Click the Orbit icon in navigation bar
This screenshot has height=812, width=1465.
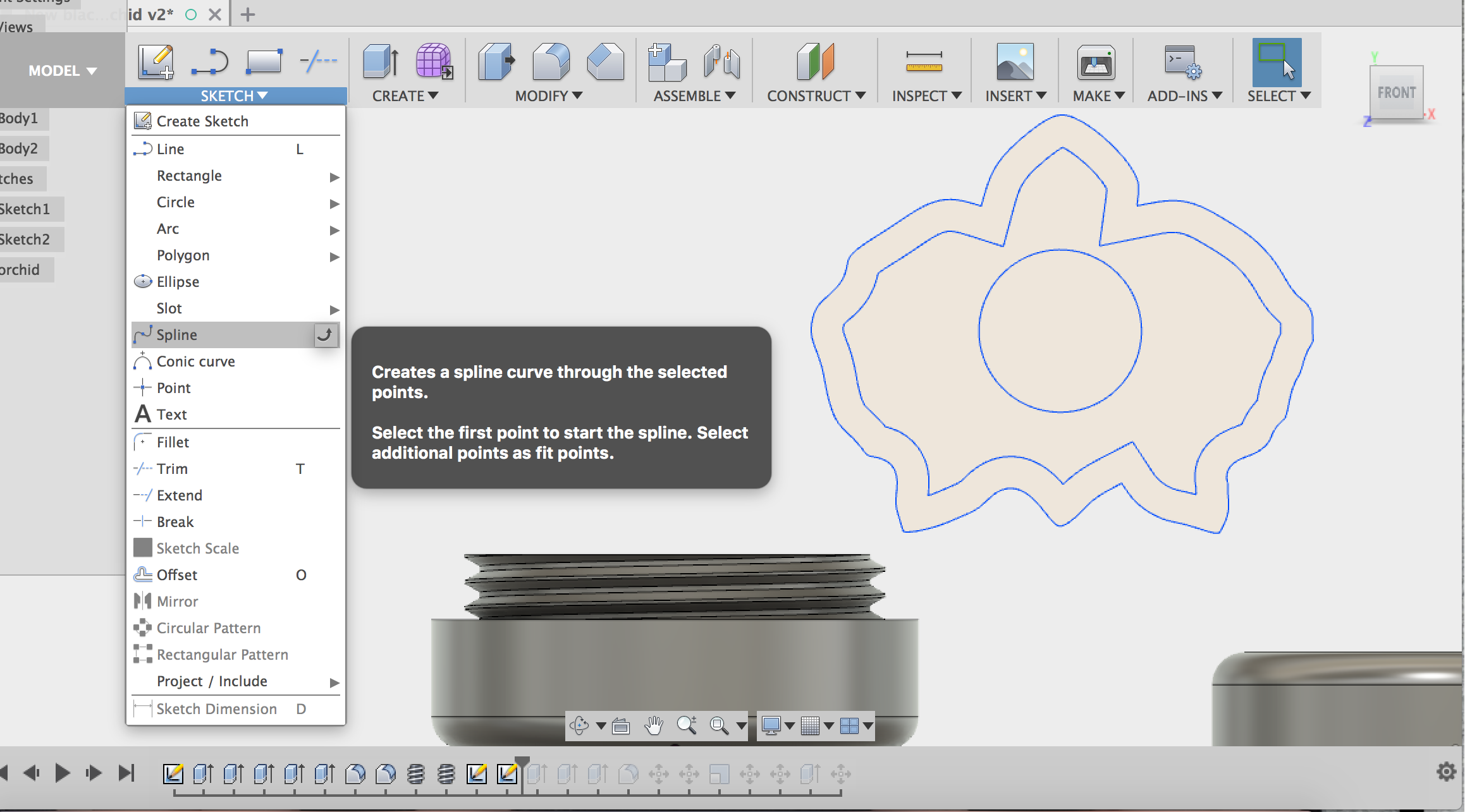point(579,725)
